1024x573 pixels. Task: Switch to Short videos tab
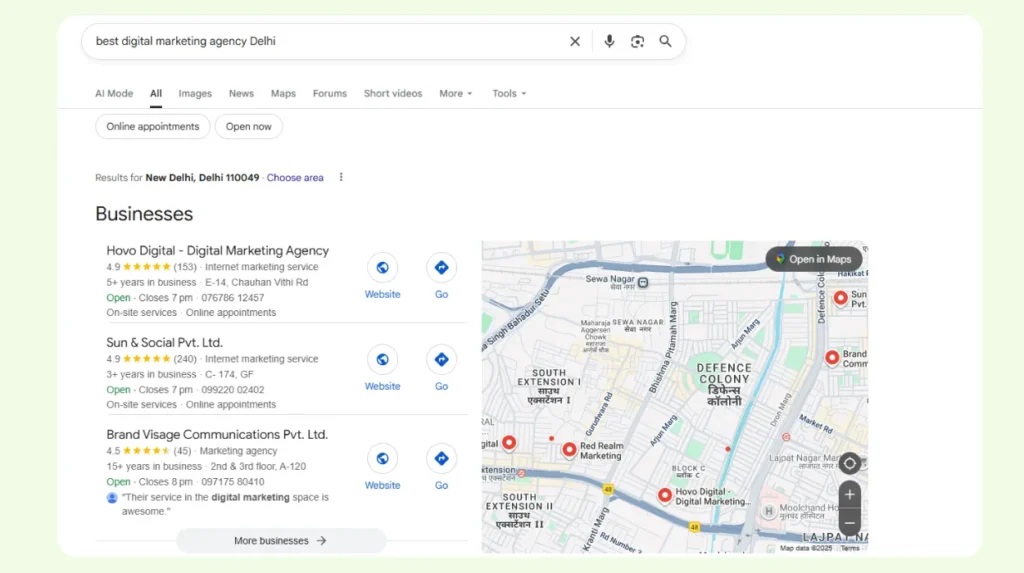tap(393, 93)
